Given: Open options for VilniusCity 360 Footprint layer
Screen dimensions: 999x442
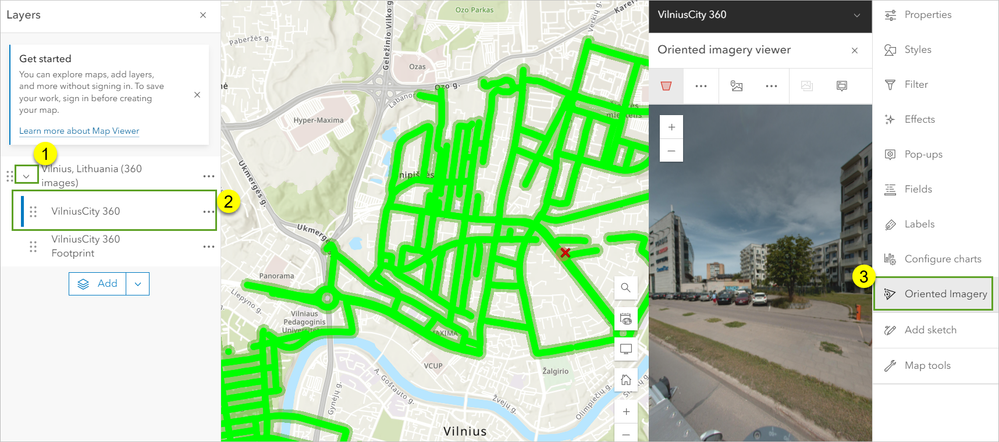Looking at the screenshot, I should 208,246.
